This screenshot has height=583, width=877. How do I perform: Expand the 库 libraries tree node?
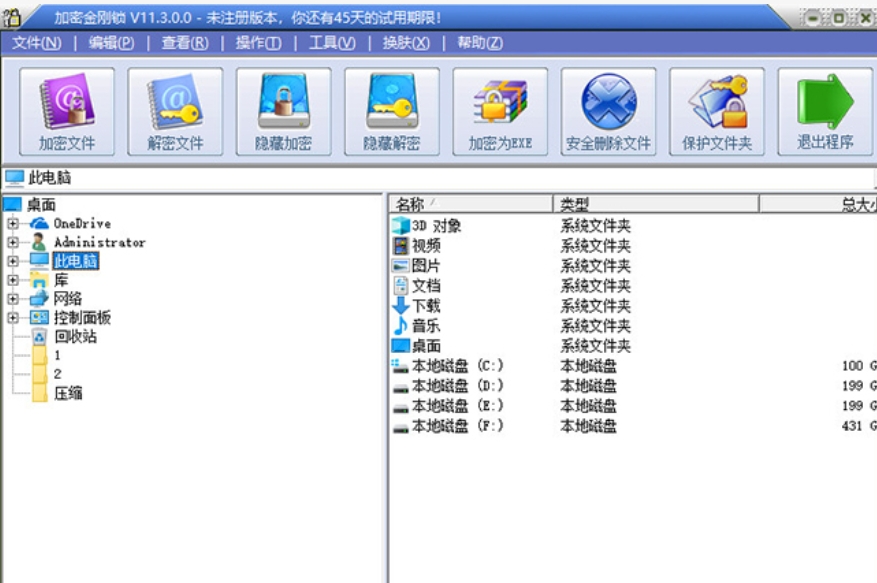tap(13, 280)
